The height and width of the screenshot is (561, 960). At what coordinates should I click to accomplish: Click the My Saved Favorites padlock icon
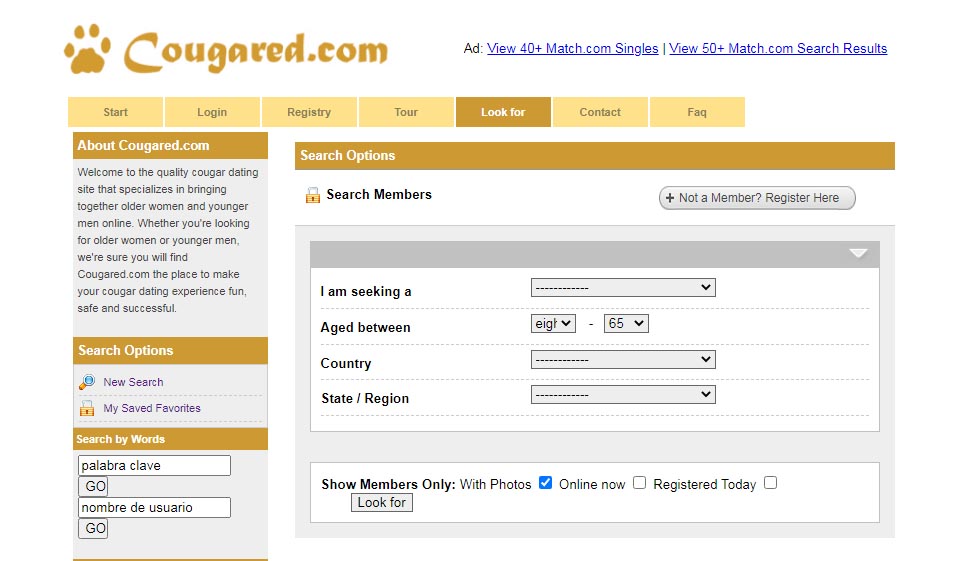(x=87, y=408)
